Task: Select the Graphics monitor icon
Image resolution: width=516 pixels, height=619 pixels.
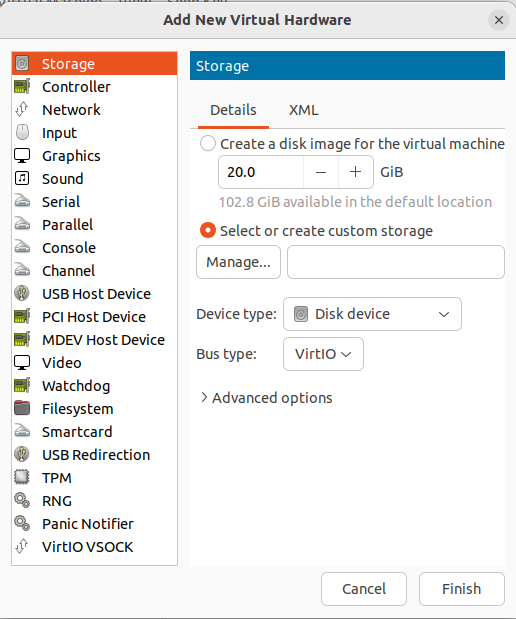Action: 22,156
